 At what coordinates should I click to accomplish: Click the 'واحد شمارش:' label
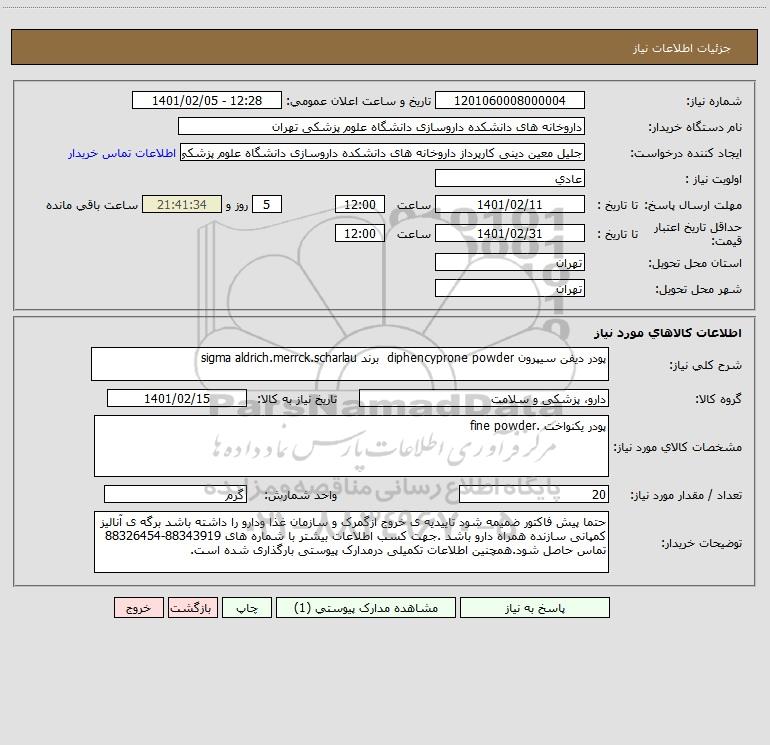tap(301, 495)
